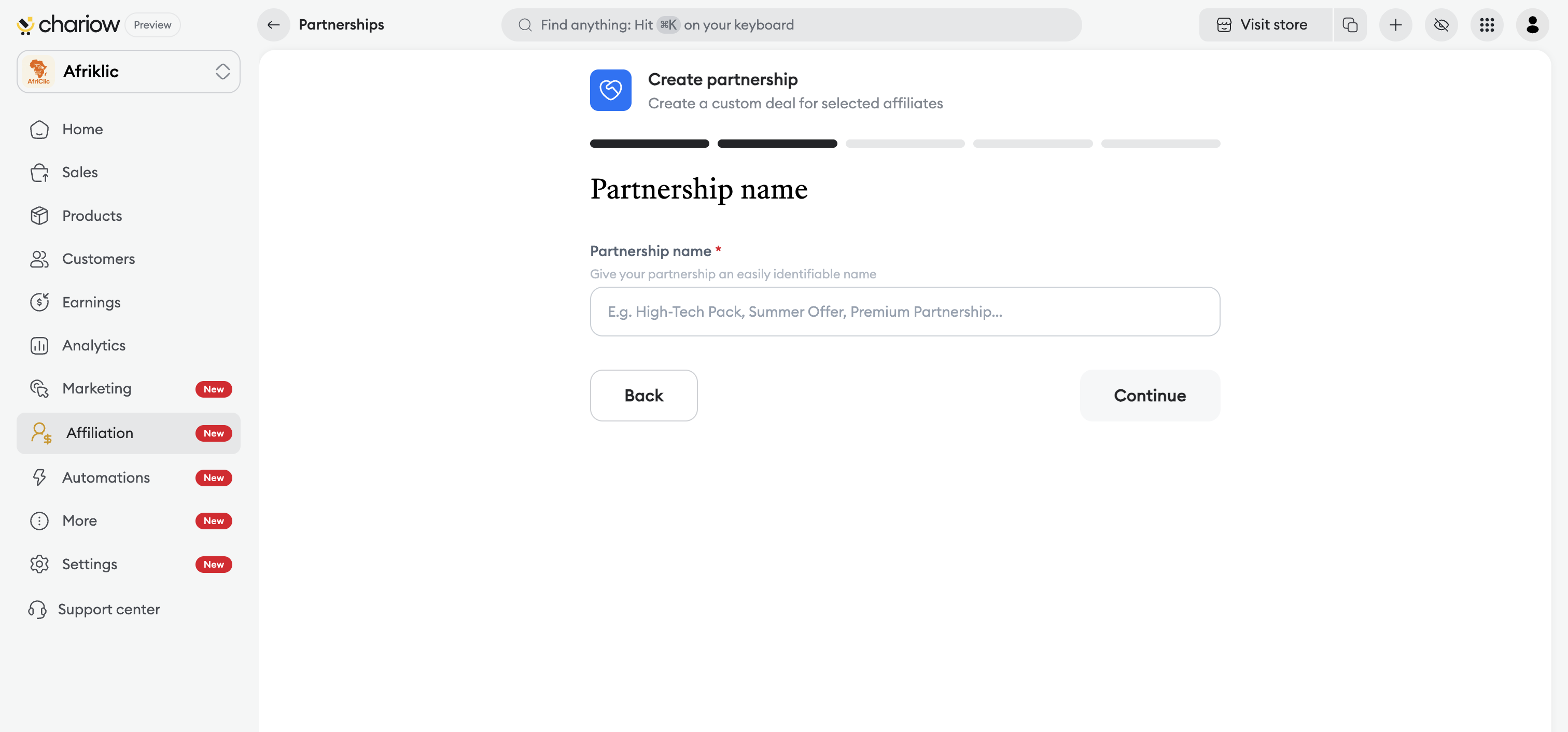This screenshot has height=732, width=1568.
Task: Open the More menu in sidebar
Action: tap(80, 521)
